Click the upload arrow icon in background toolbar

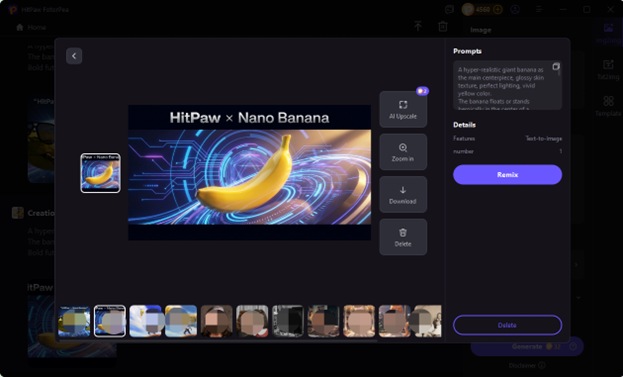418,27
